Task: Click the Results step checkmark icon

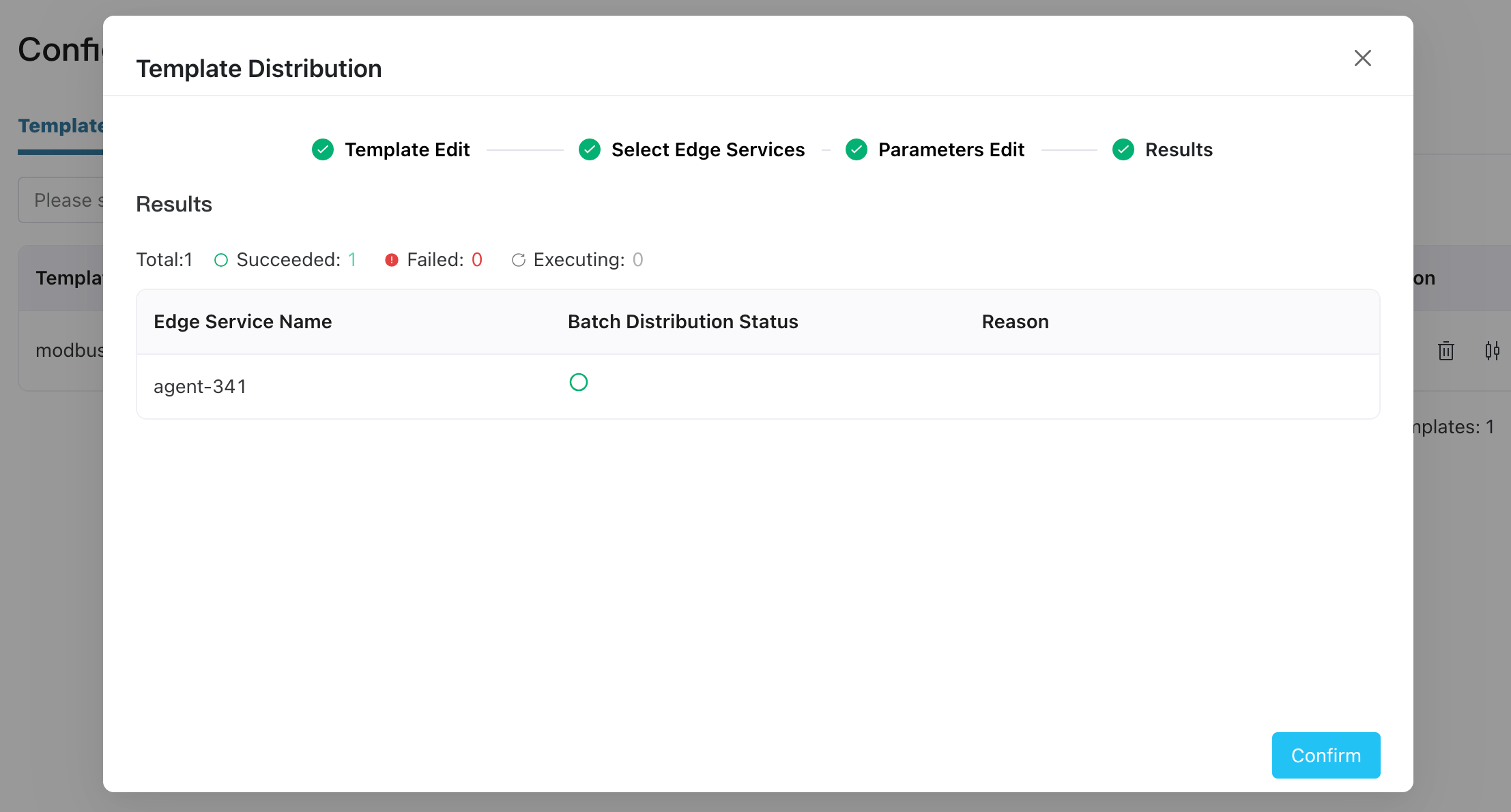Action: click(1123, 149)
